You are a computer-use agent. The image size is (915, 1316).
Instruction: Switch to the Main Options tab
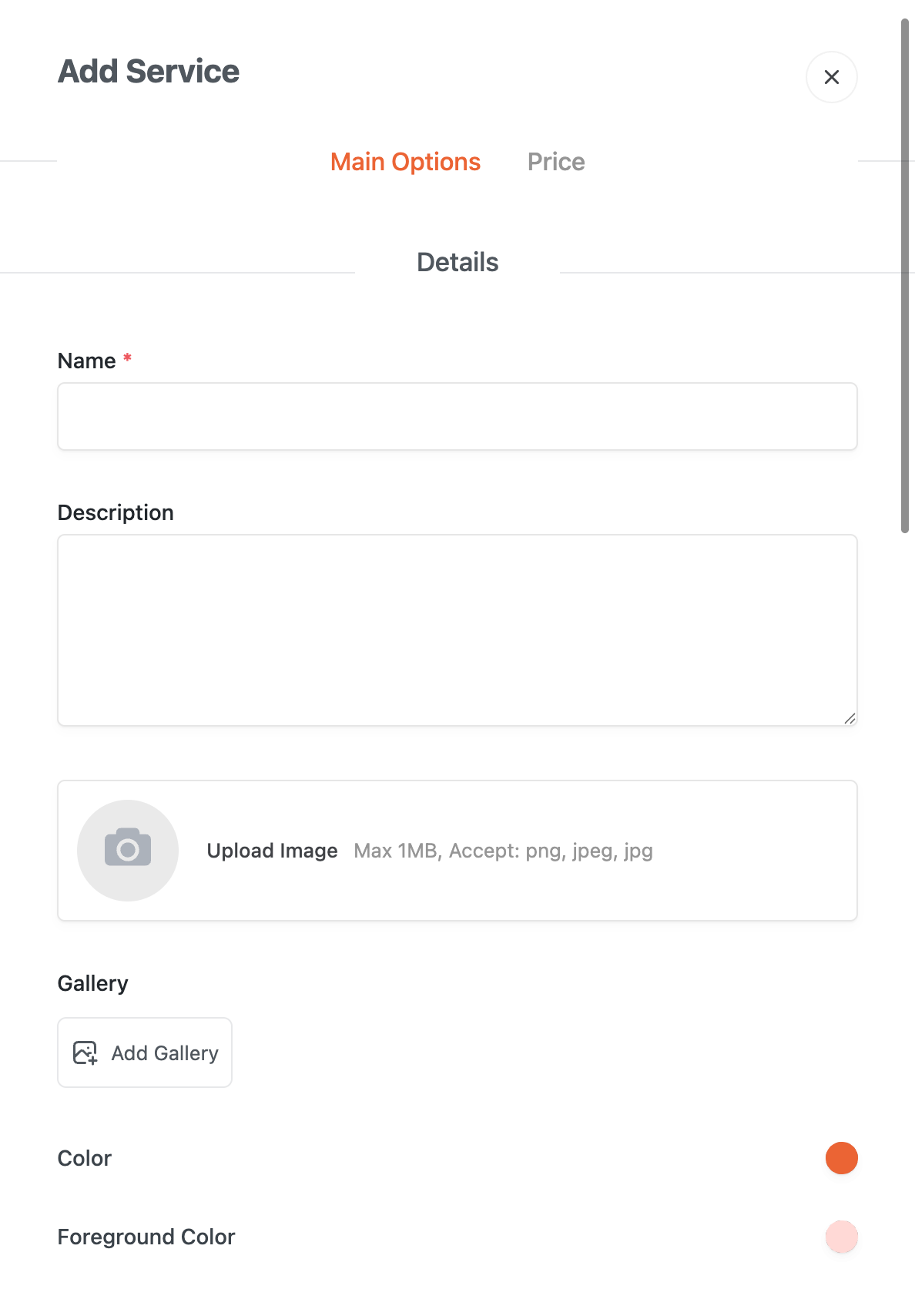pos(405,162)
